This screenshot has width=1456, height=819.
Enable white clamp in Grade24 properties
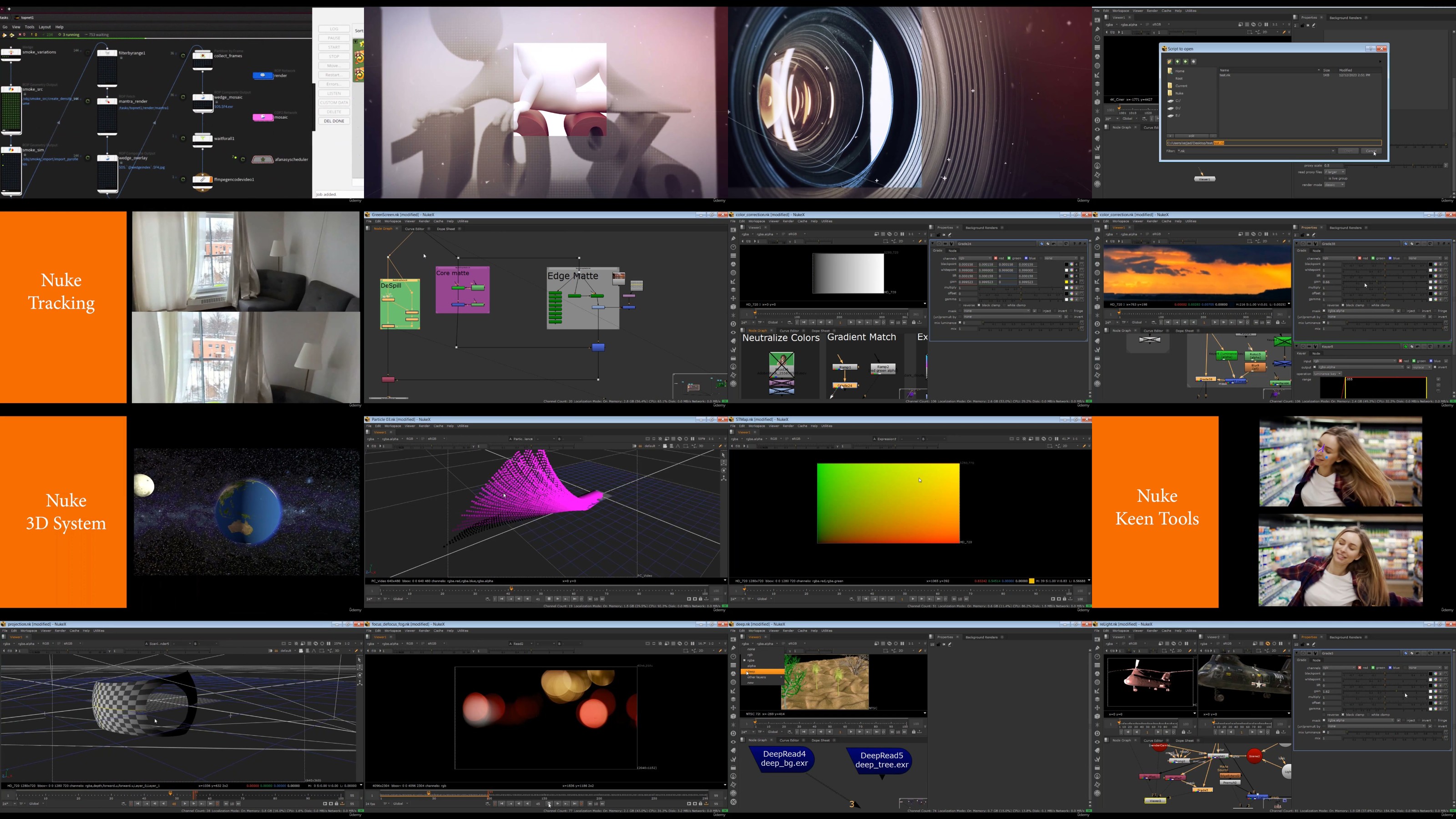pyautogui.click(x=1004, y=305)
